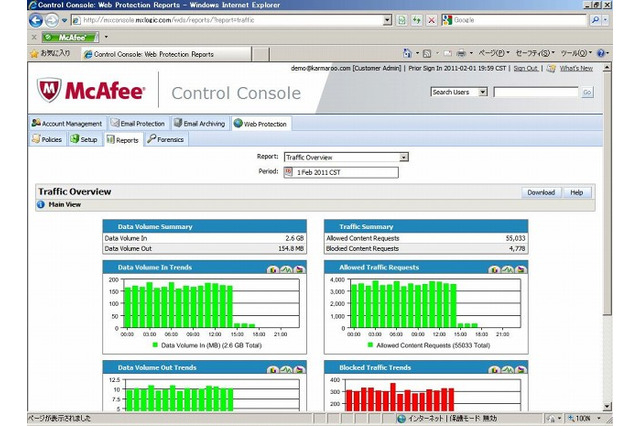Expand the address bar history dropdown
This screenshot has height=426, width=640.
point(387,20)
